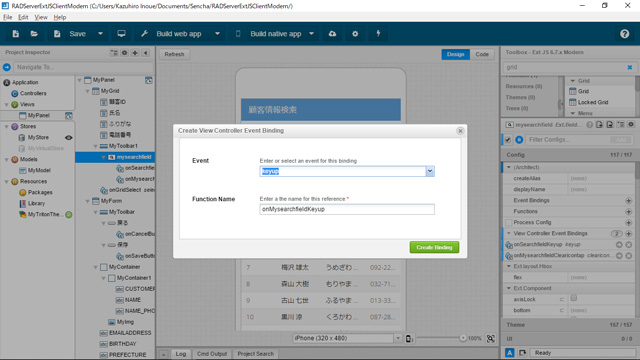Open the Log tab
The image size is (640, 360).
[x=181, y=354]
